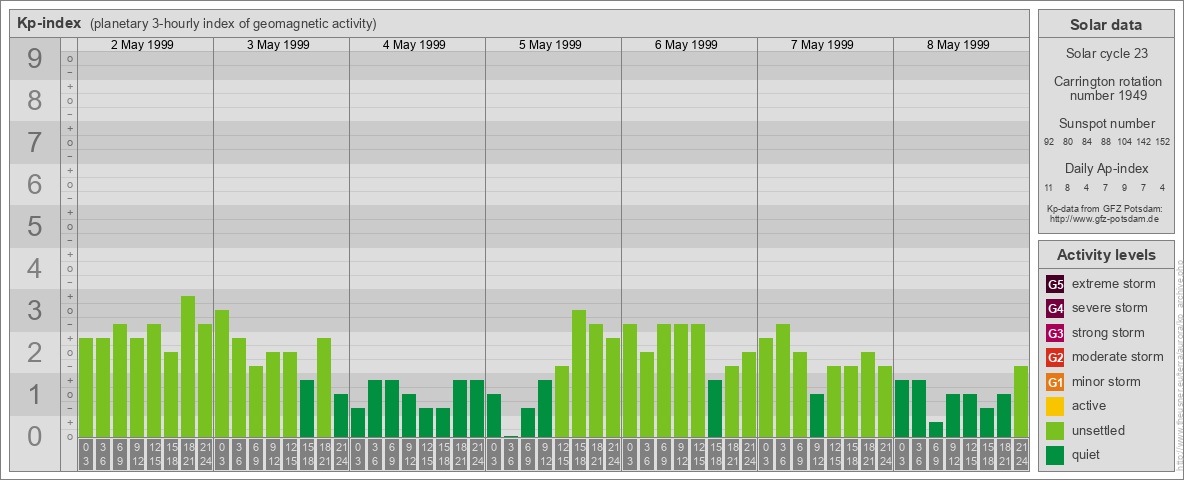Click Ap-index value 9
The width and height of the screenshot is (1184, 480).
tap(1124, 187)
